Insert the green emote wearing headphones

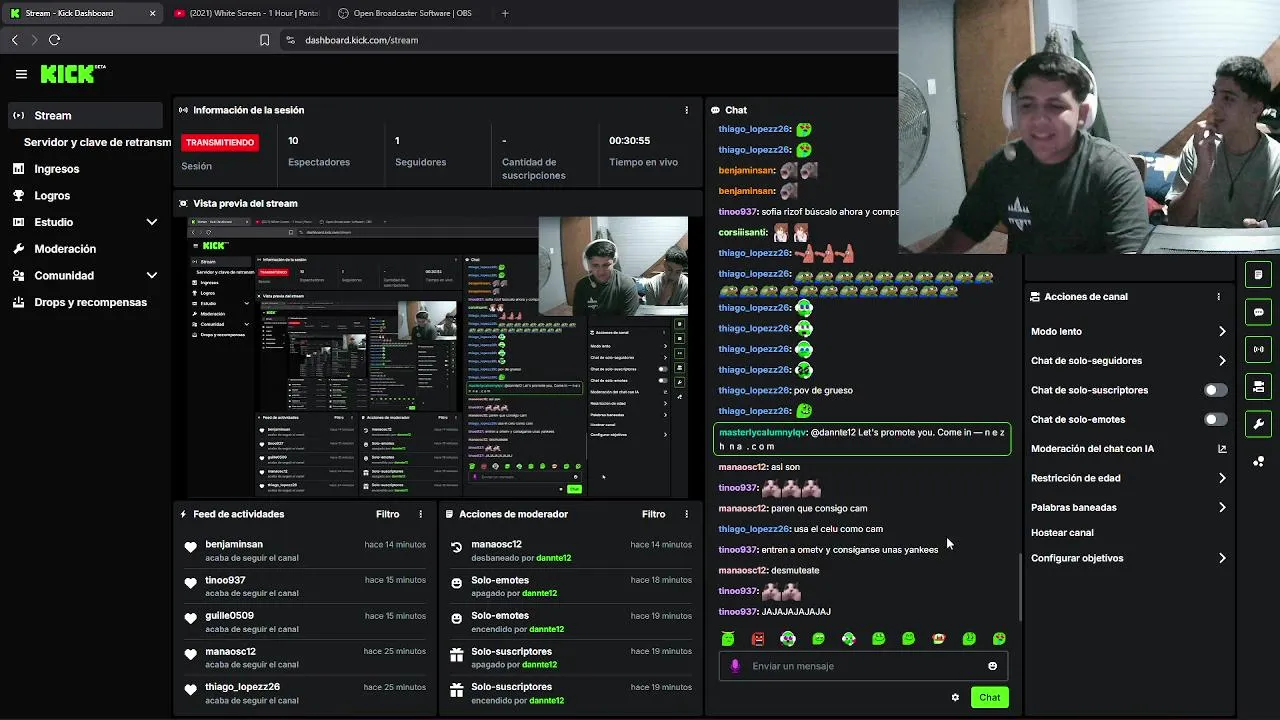point(788,639)
